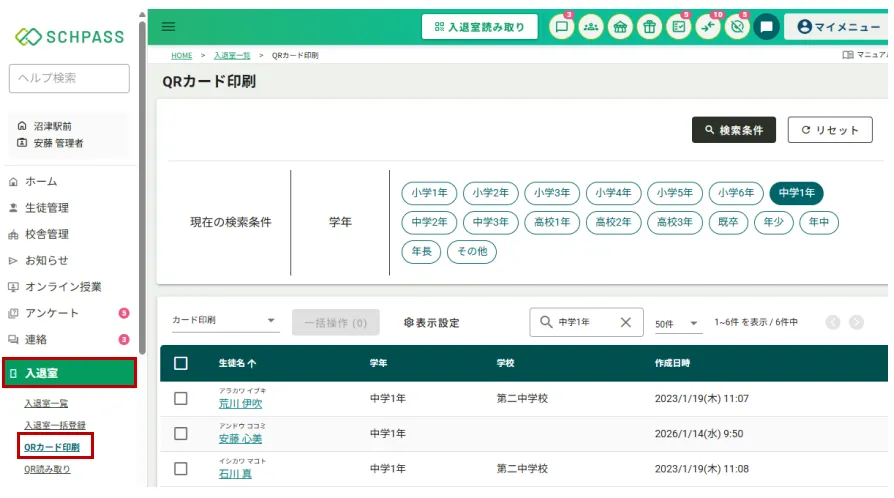
Task: Click the checklist icon in top bar
Action: point(679,27)
